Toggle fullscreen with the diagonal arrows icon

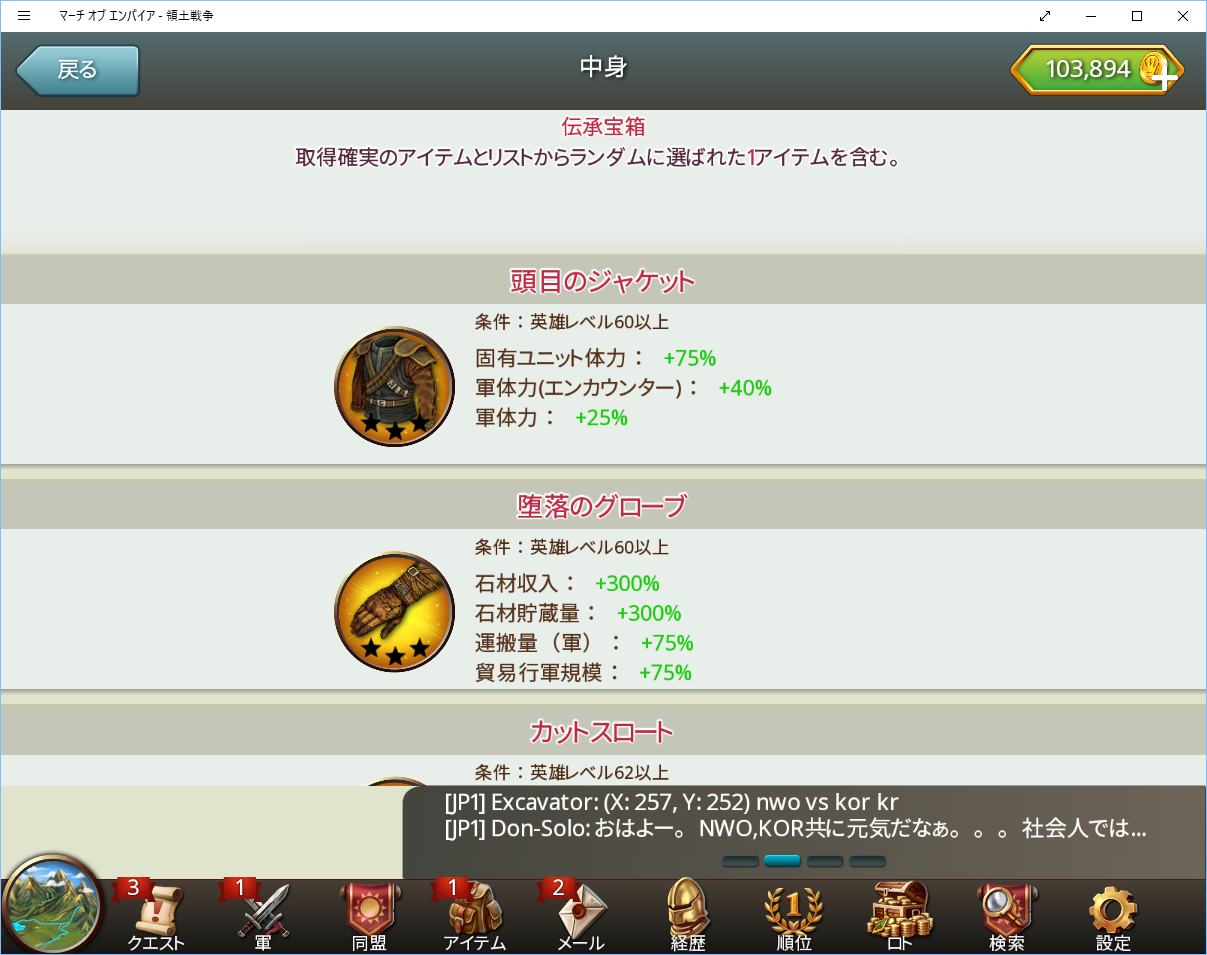point(1045,16)
